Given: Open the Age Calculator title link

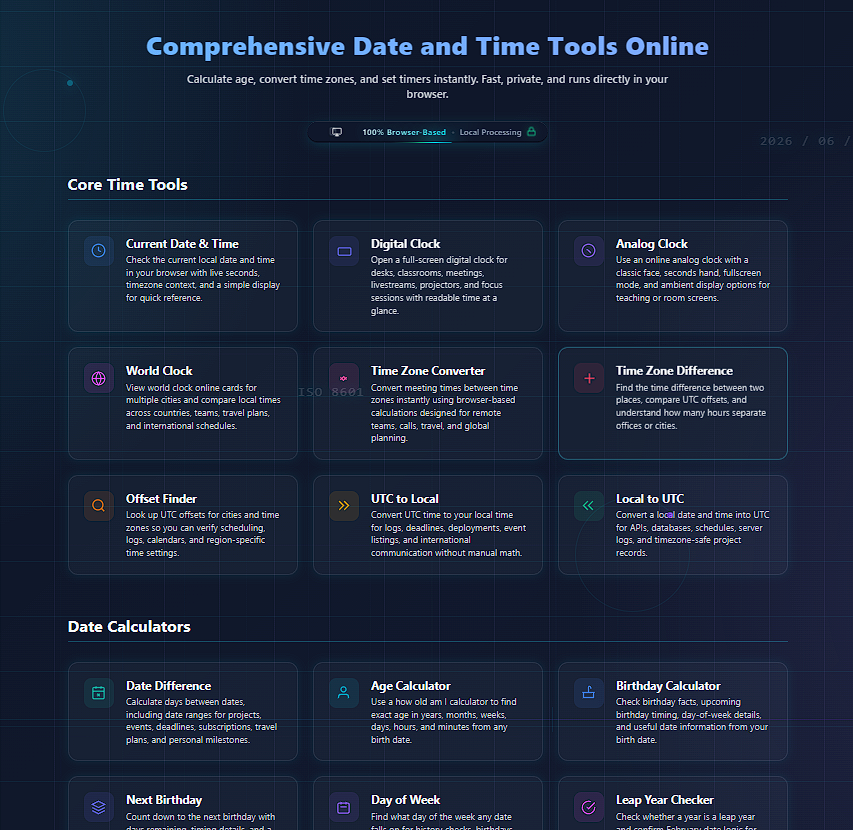Looking at the screenshot, I should tap(410, 686).
